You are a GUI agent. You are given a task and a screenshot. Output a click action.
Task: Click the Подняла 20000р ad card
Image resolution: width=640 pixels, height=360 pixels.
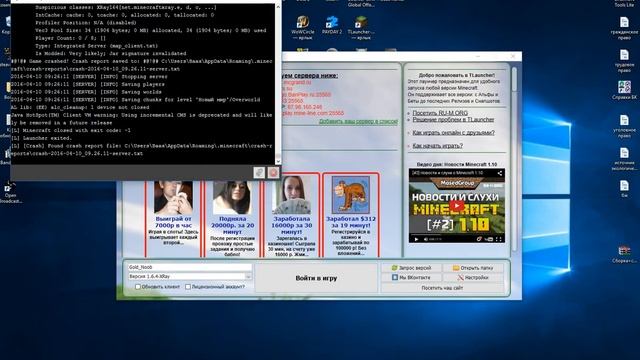tap(232, 218)
